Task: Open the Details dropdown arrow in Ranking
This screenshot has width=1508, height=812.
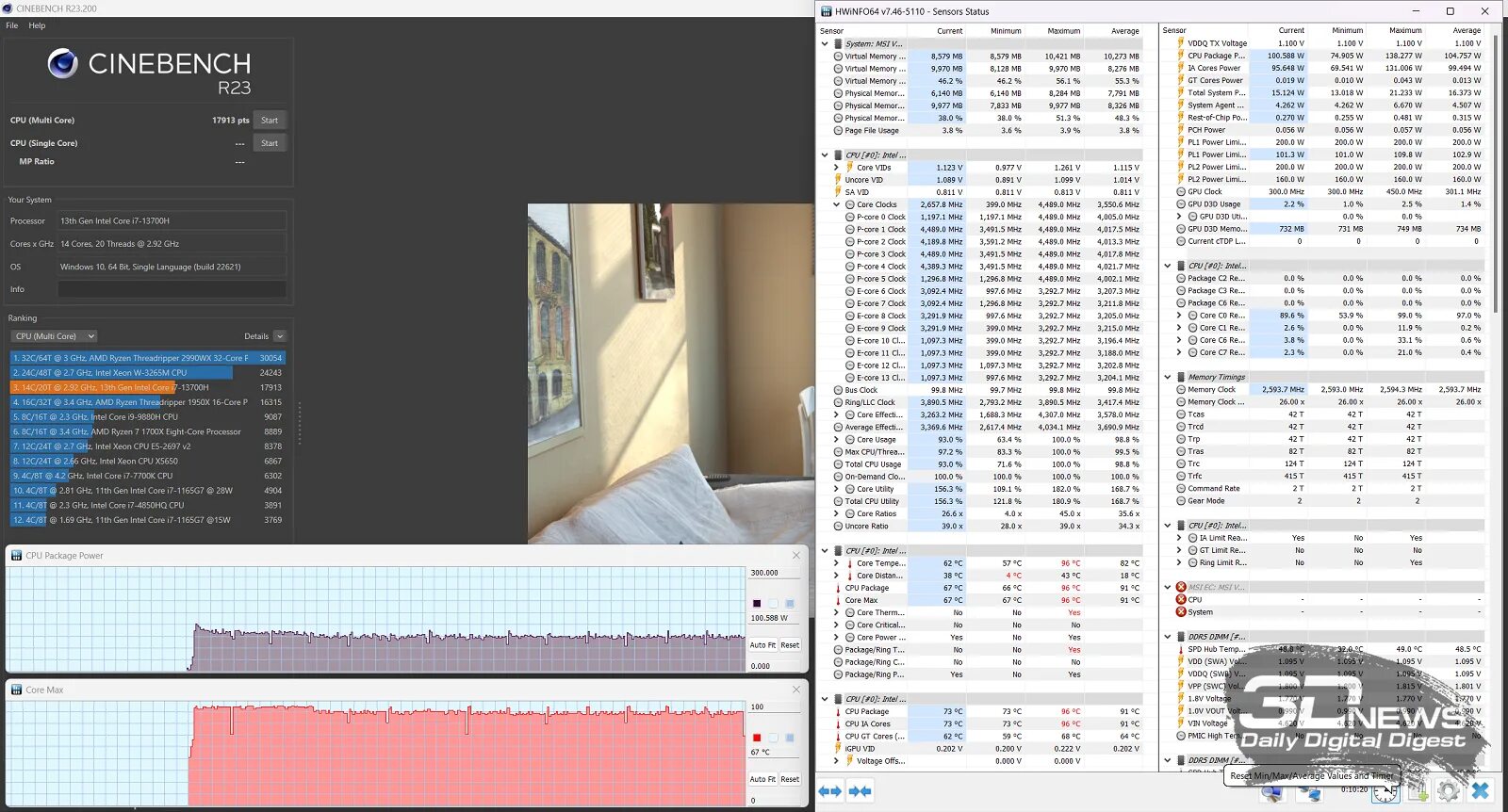Action: click(x=280, y=336)
